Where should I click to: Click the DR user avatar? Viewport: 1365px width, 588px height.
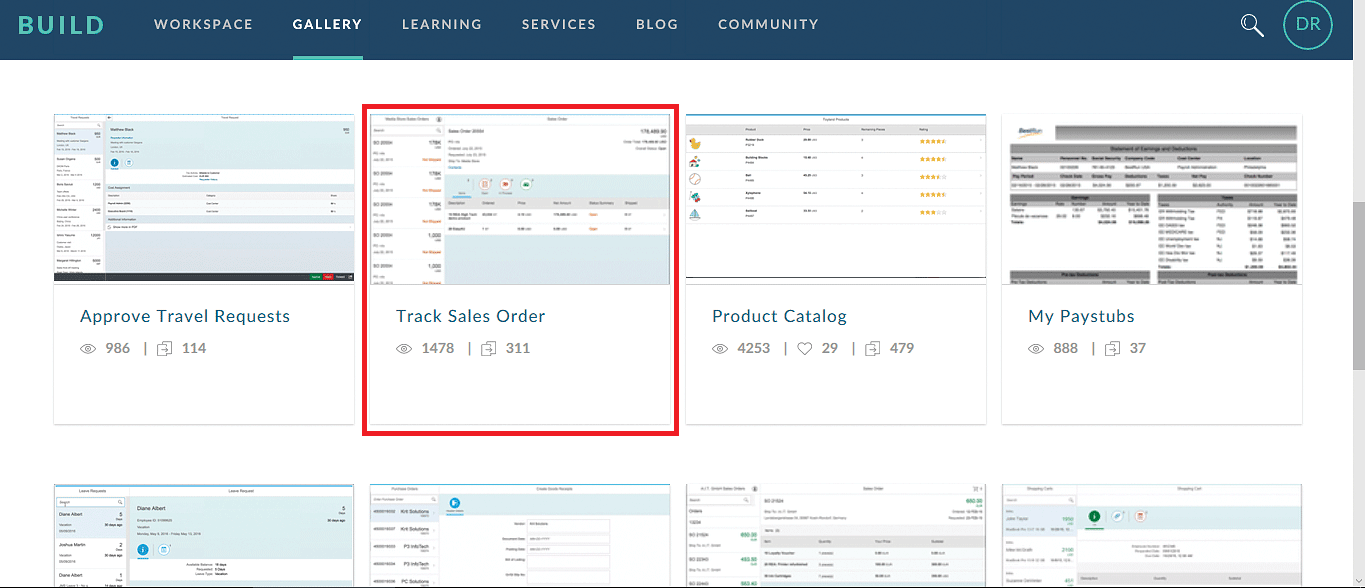coord(1308,25)
